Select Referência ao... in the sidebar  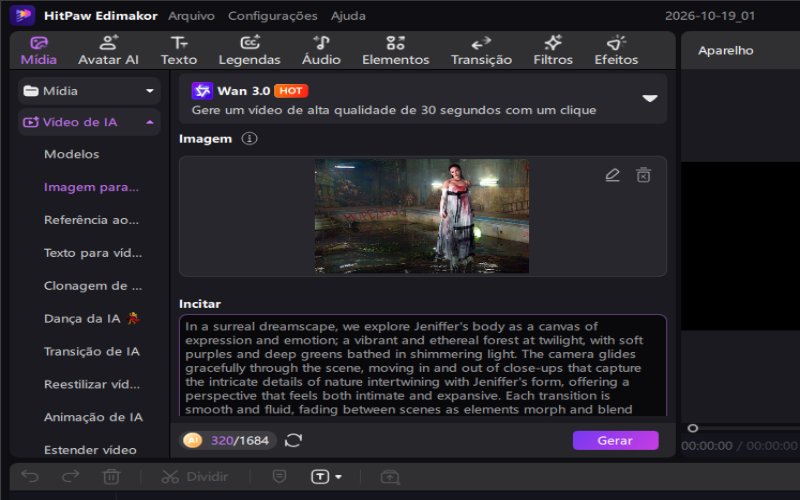[x=91, y=220]
